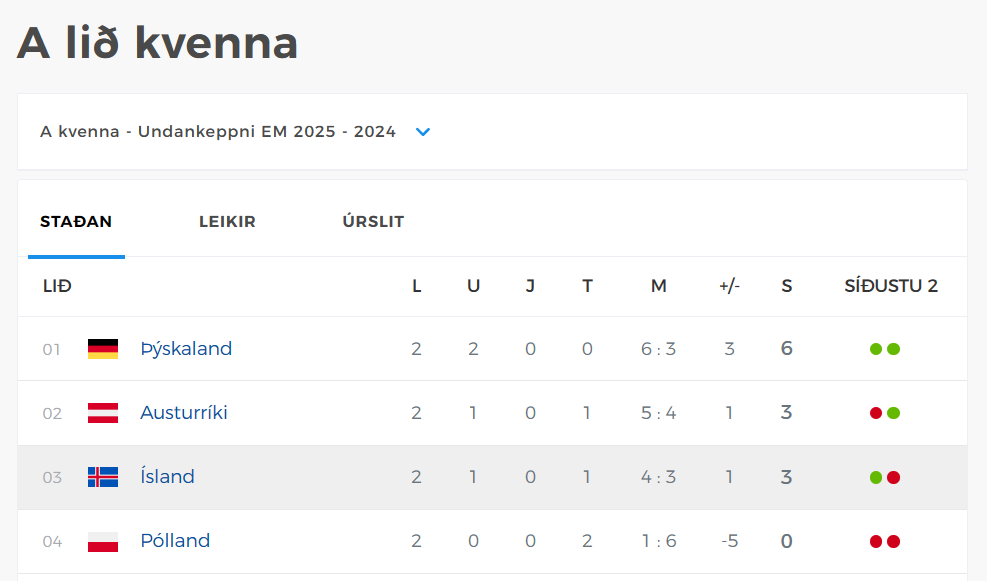
Task: Click the Poland flag icon
Action: (103, 541)
